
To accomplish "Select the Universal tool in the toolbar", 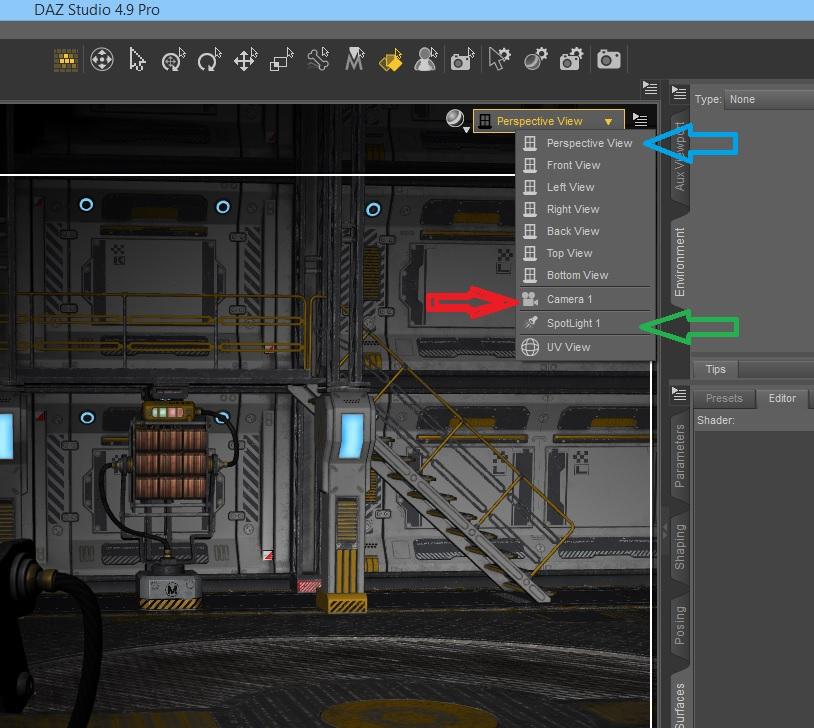I will (173, 60).
